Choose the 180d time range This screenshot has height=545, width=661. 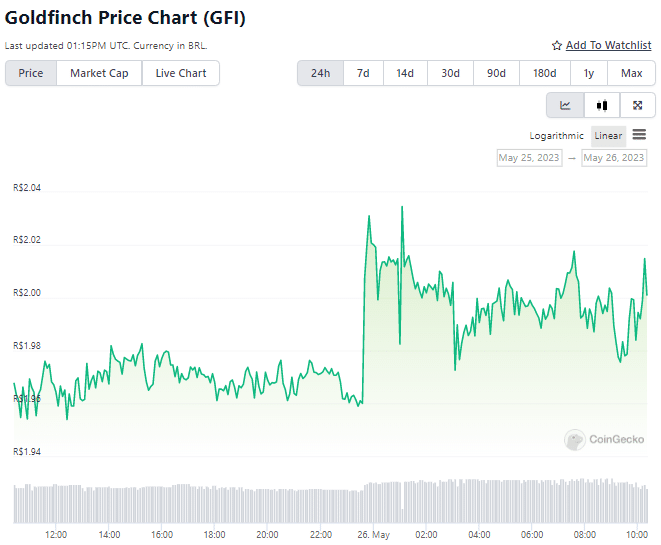coord(545,73)
